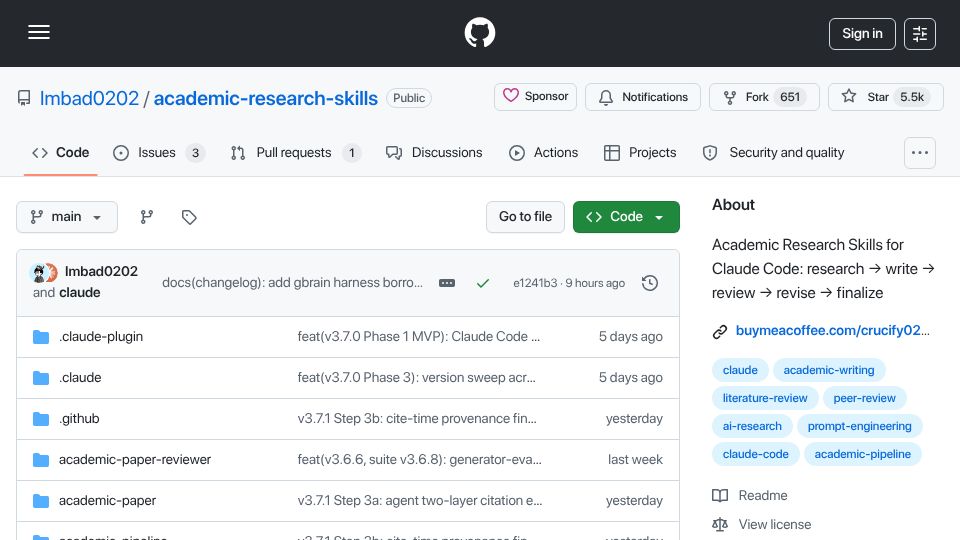The height and width of the screenshot is (540, 960).
Task: Open the .claude folder
Action: (x=80, y=378)
